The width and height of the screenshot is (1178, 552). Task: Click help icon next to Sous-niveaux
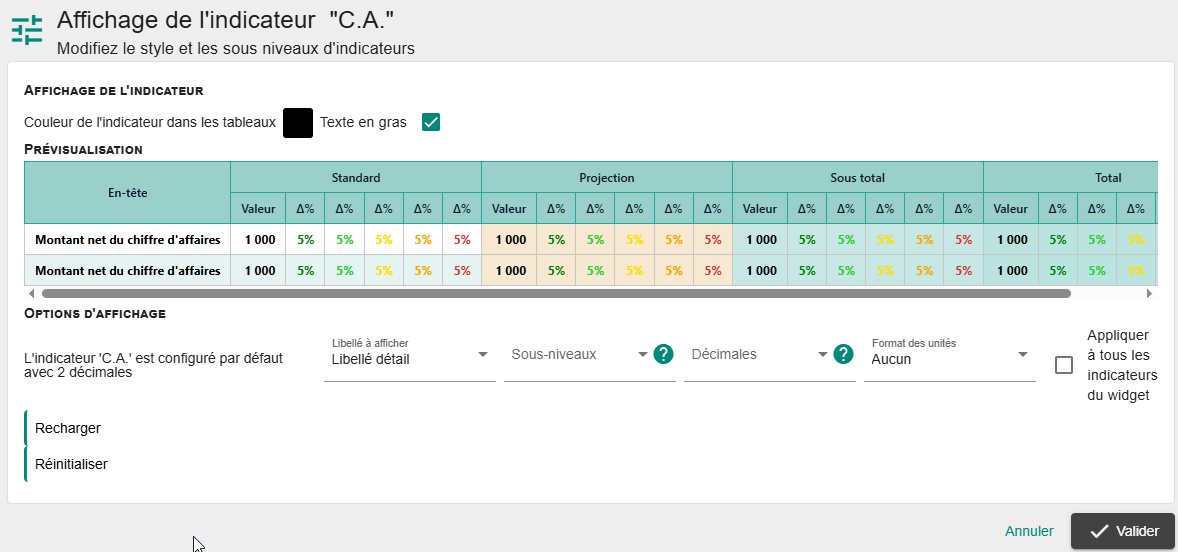point(663,354)
